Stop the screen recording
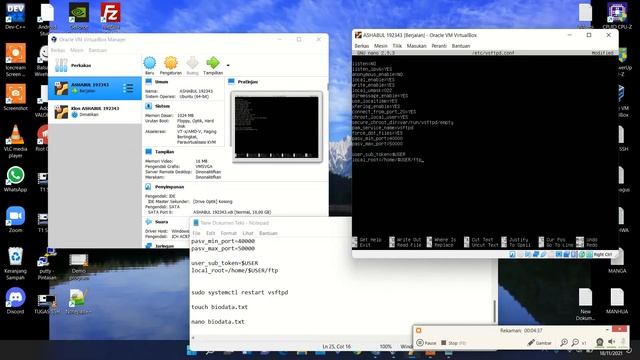This screenshot has width=640, height=360. (x=453, y=343)
